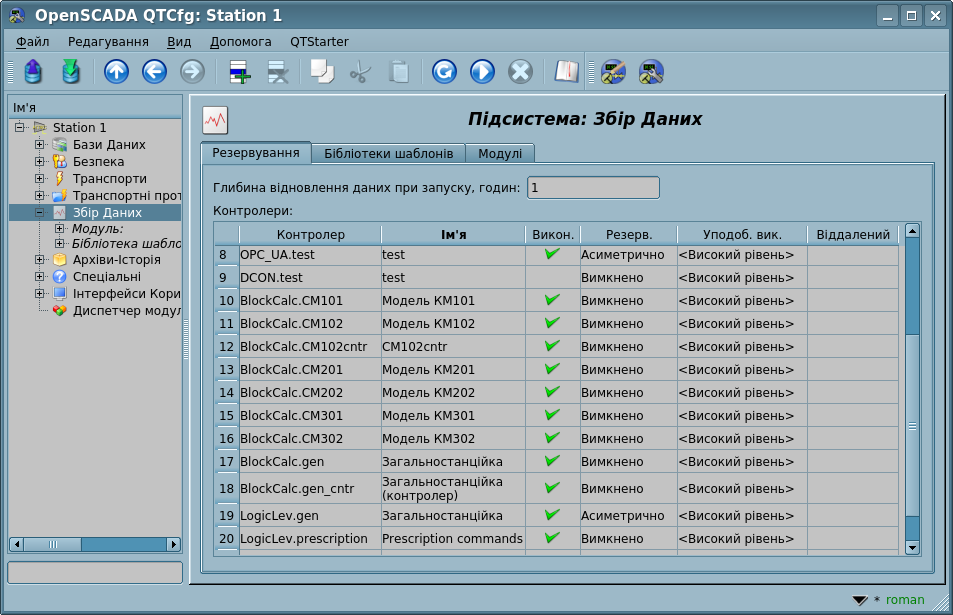Click the save to database toolbar icon
Image resolution: width=953 pixels, height=615 pixels.
[x=70, y=71]
